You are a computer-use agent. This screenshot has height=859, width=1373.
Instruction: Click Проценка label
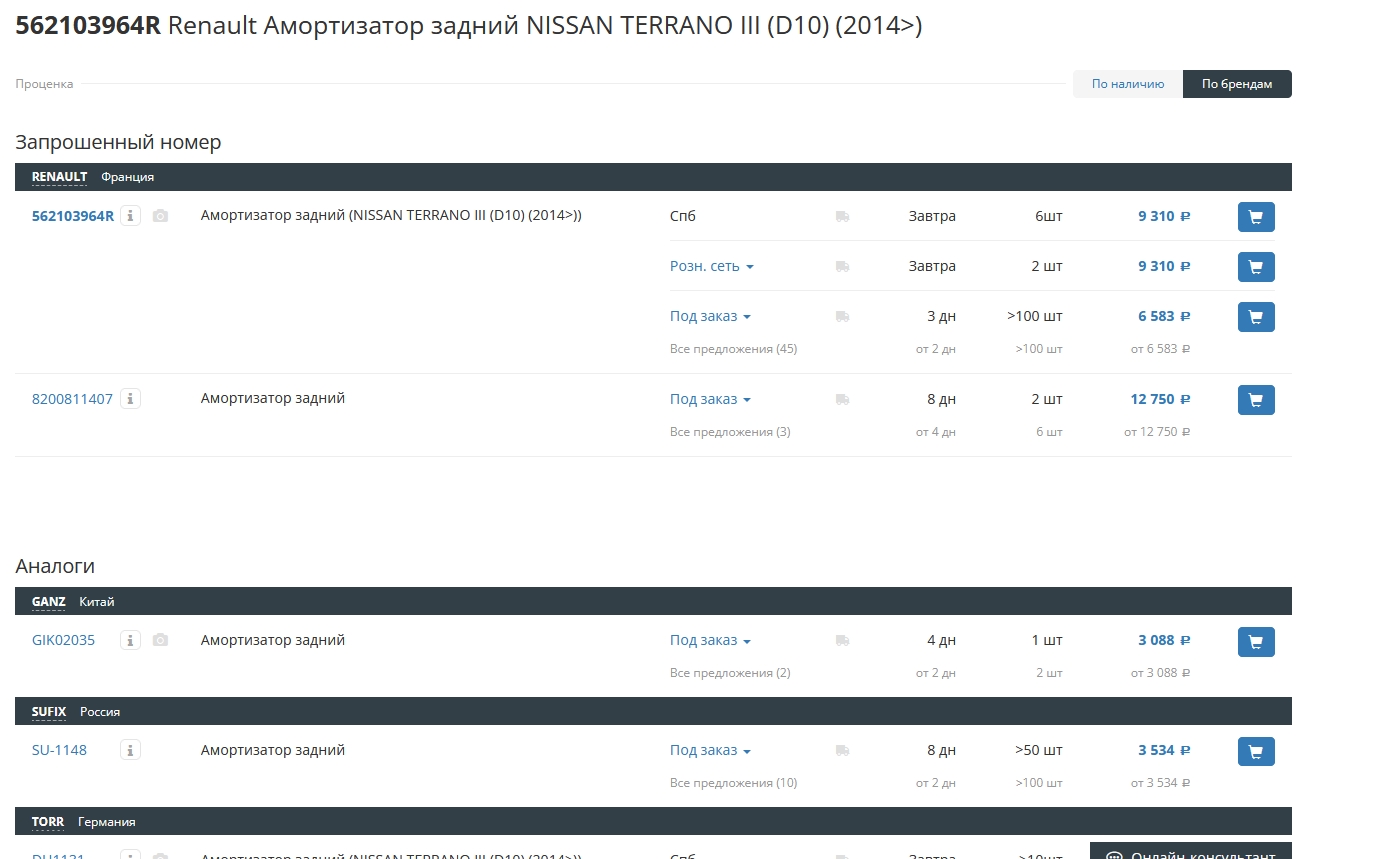[44, 84]
